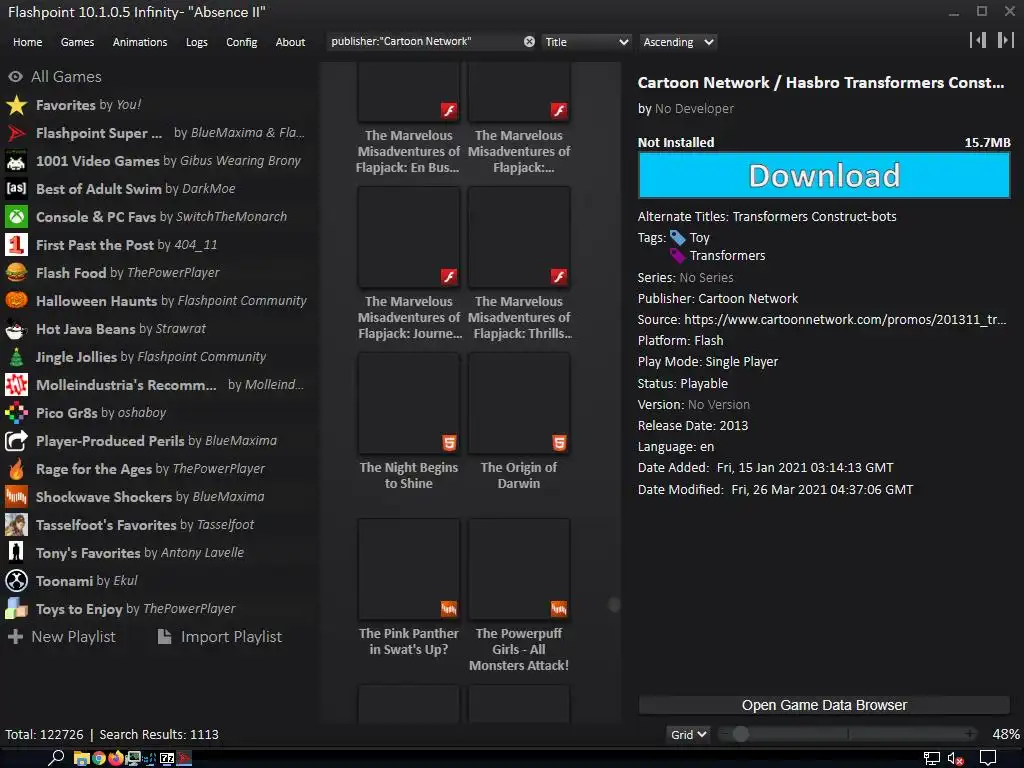This screenshot has height=768, width=1024.
Task: Select Flapjack: En Bus... game thumbnail
Action: tap(409, 92)
